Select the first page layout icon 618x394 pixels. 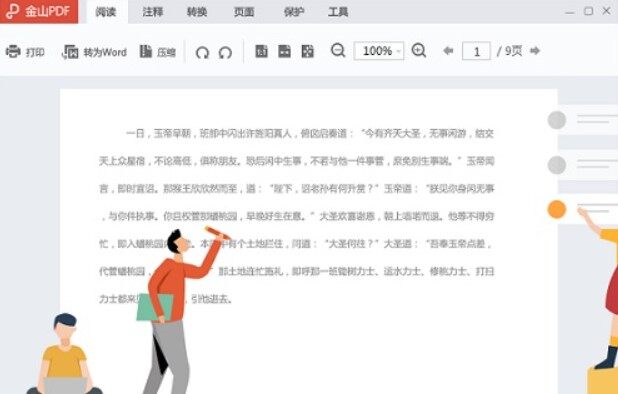[x=261, y=51]
